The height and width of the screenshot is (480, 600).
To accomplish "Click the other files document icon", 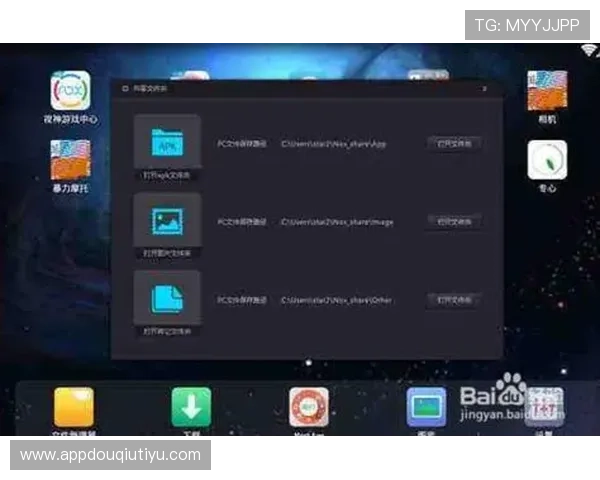I will coord(167,299).
